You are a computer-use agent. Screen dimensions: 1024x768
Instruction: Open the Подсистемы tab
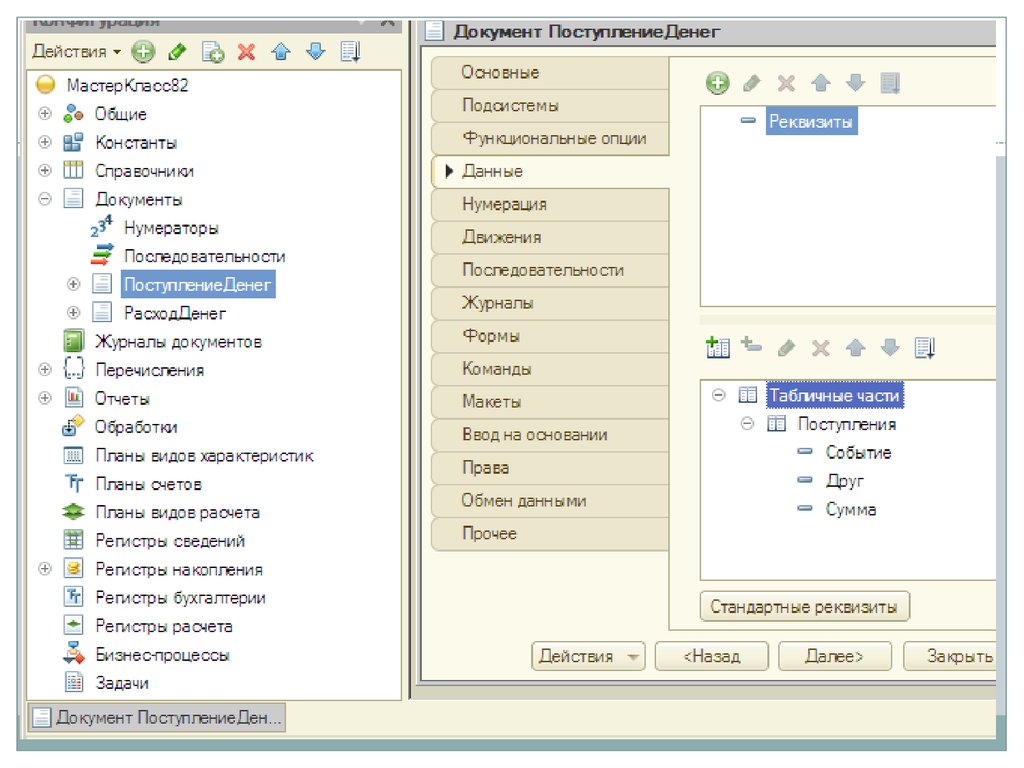[x=550, y=105]
